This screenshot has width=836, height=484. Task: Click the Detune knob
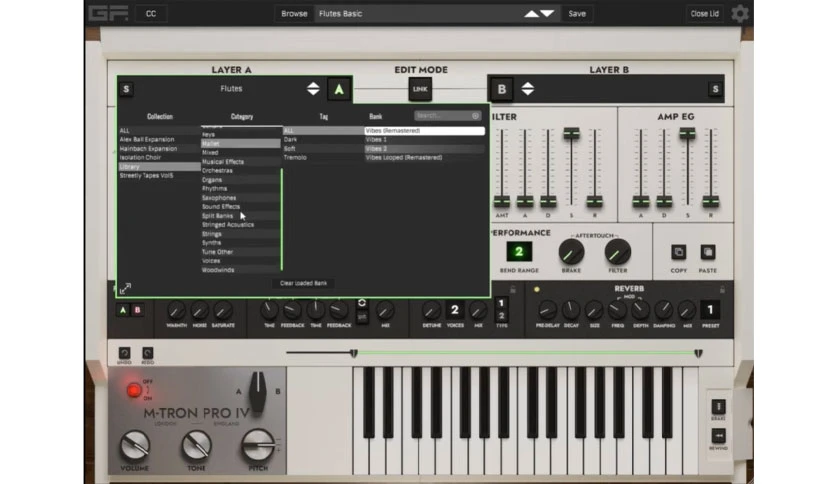tap(431, 310)
